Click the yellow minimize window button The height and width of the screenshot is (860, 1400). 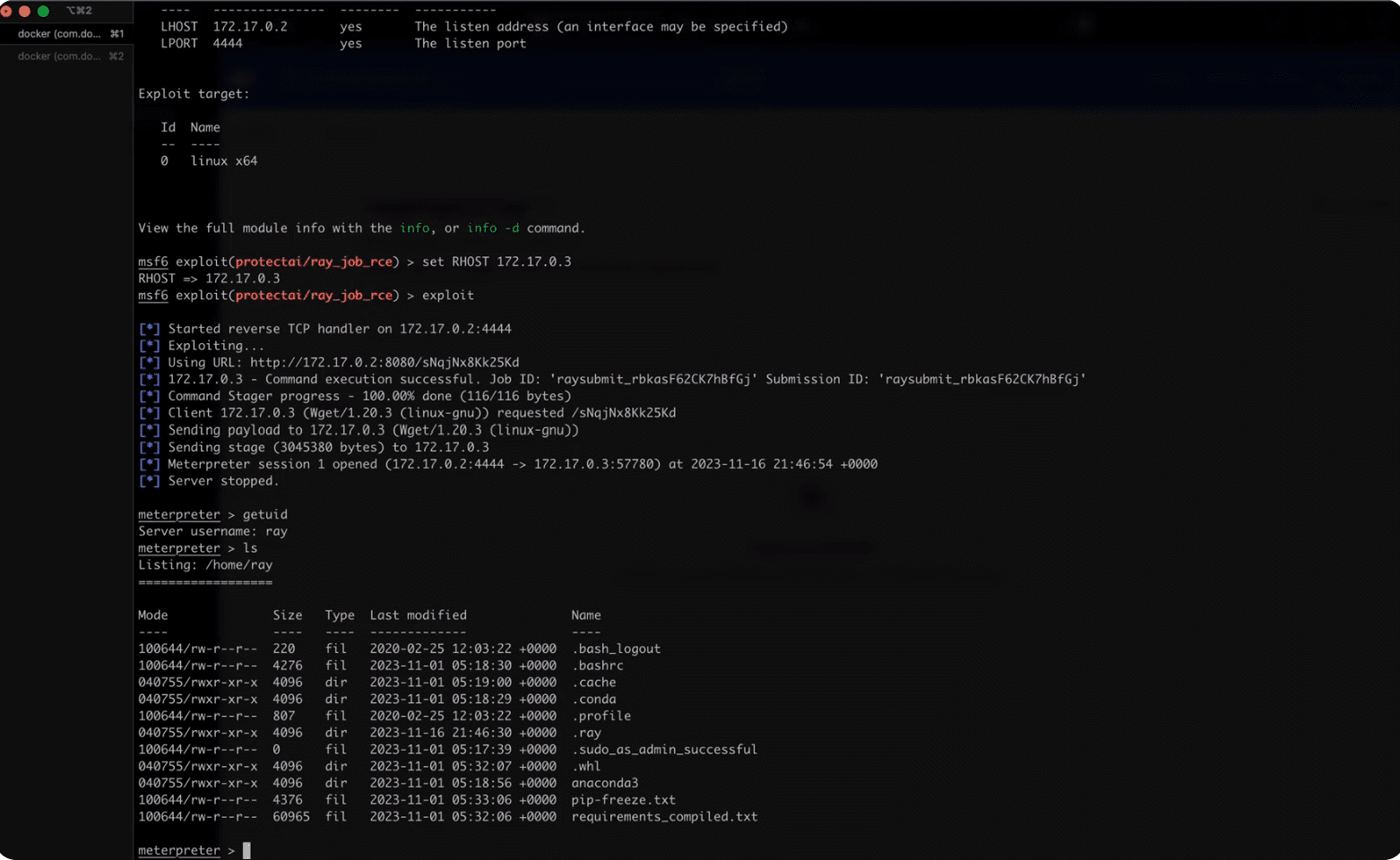tap(24, 11)
